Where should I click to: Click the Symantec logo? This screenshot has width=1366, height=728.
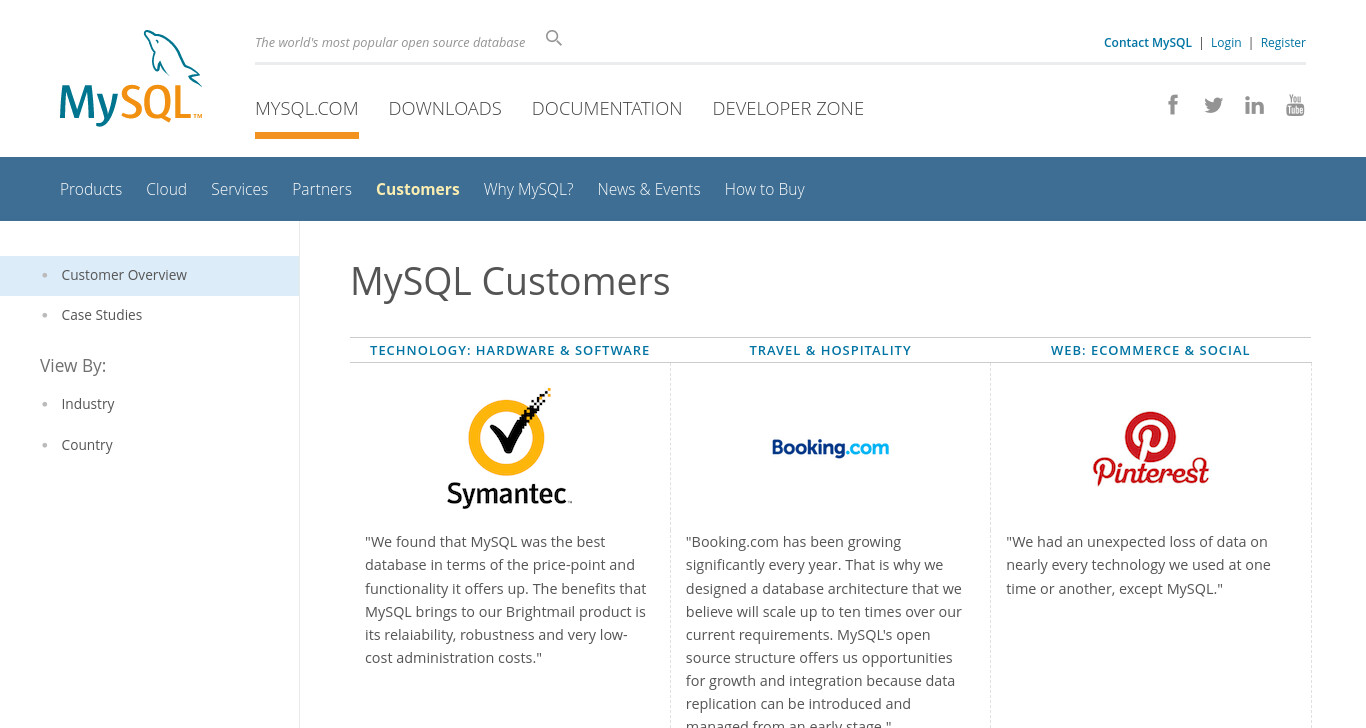[509, 448]
